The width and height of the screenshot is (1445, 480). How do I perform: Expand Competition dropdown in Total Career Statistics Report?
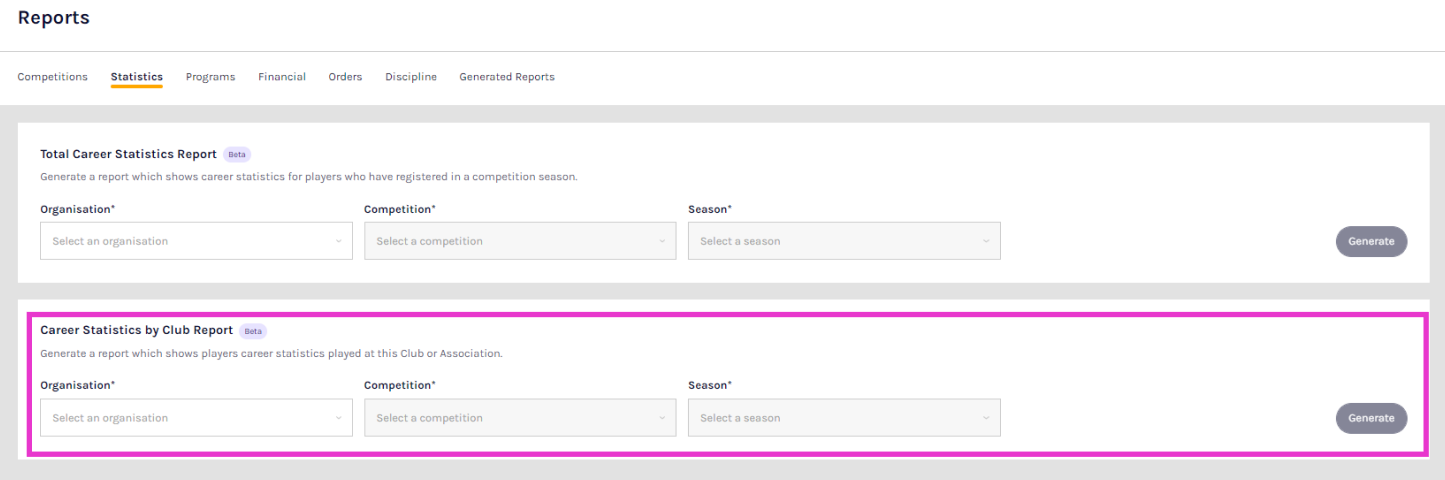pyautogui.click(x=520, y=241)
